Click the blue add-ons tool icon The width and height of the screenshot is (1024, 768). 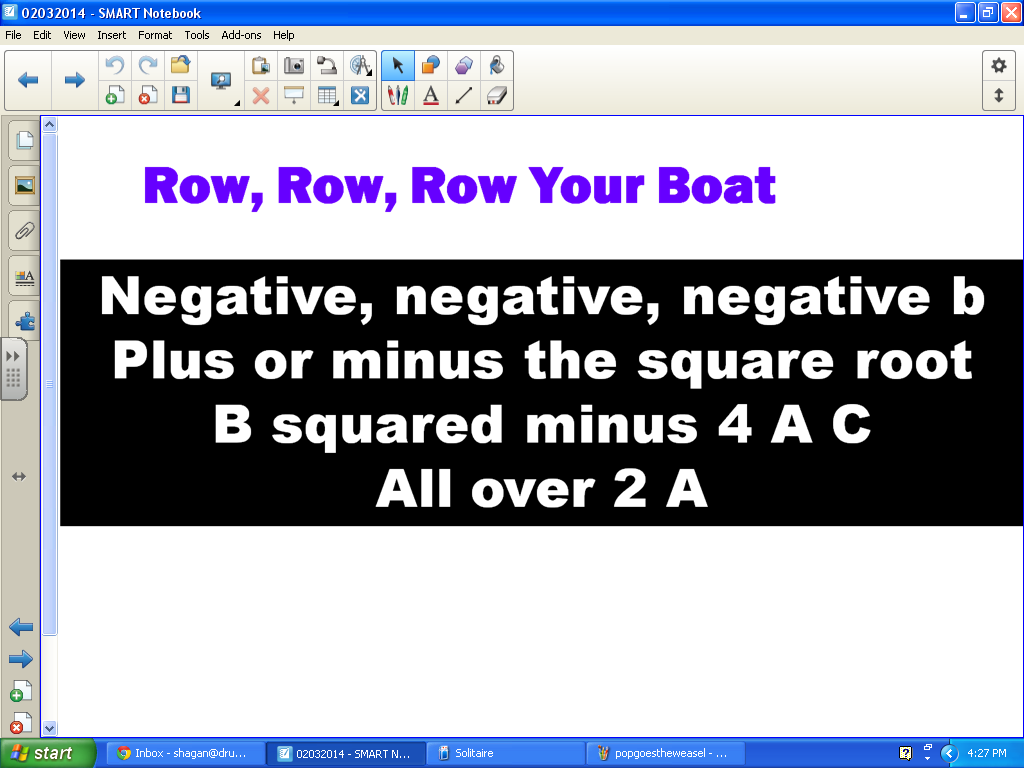click(x=360, y=95)
